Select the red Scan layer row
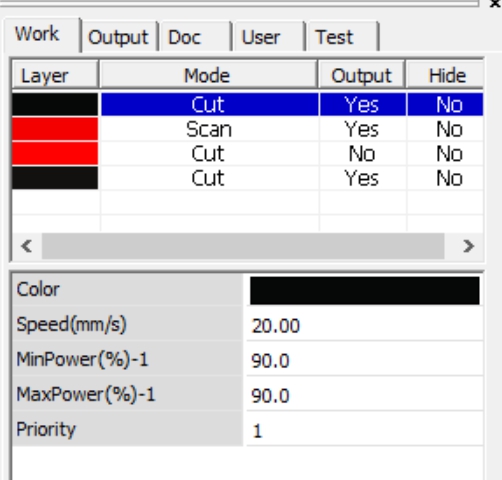Viewport: 502px width, 480px height. click(247, 129)
